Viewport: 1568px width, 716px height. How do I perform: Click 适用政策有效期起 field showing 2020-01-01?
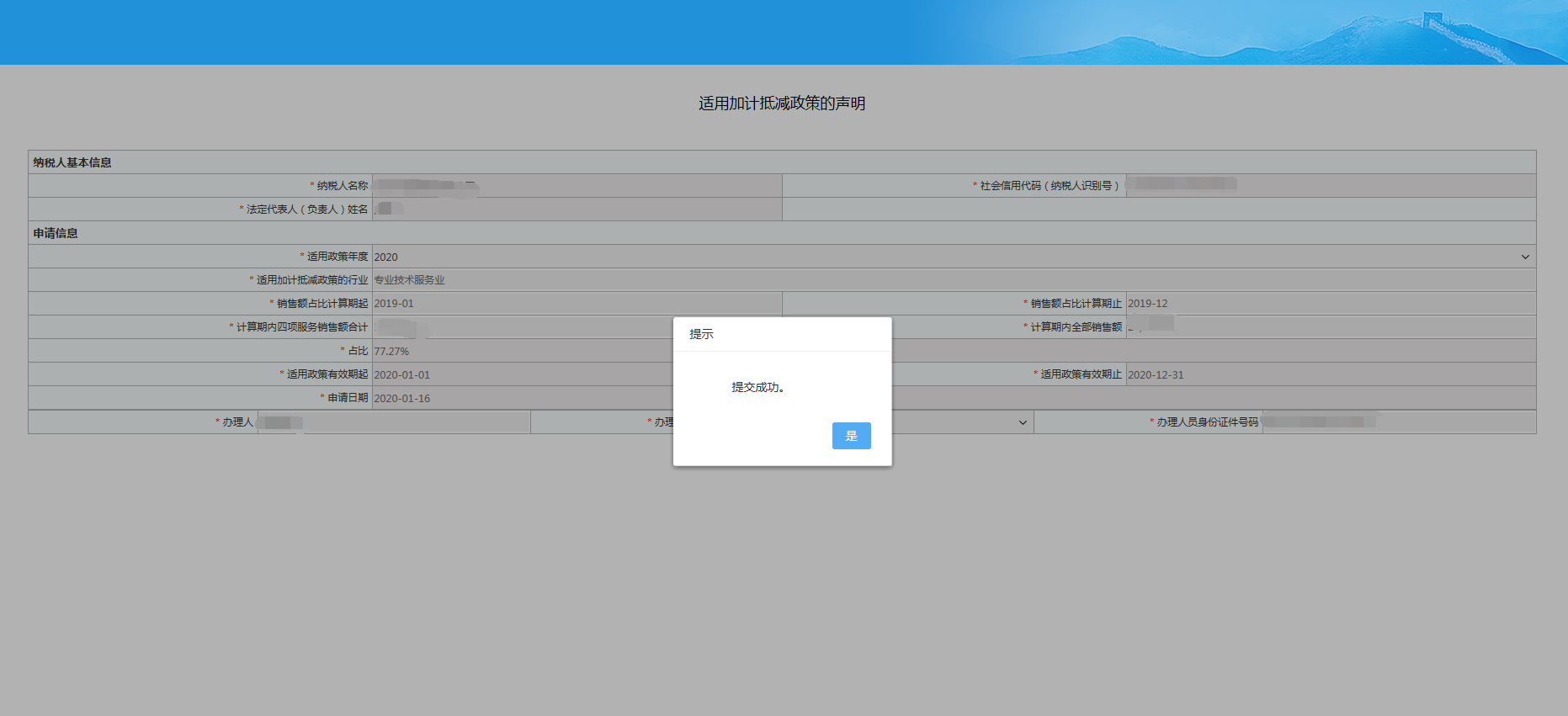522,374
